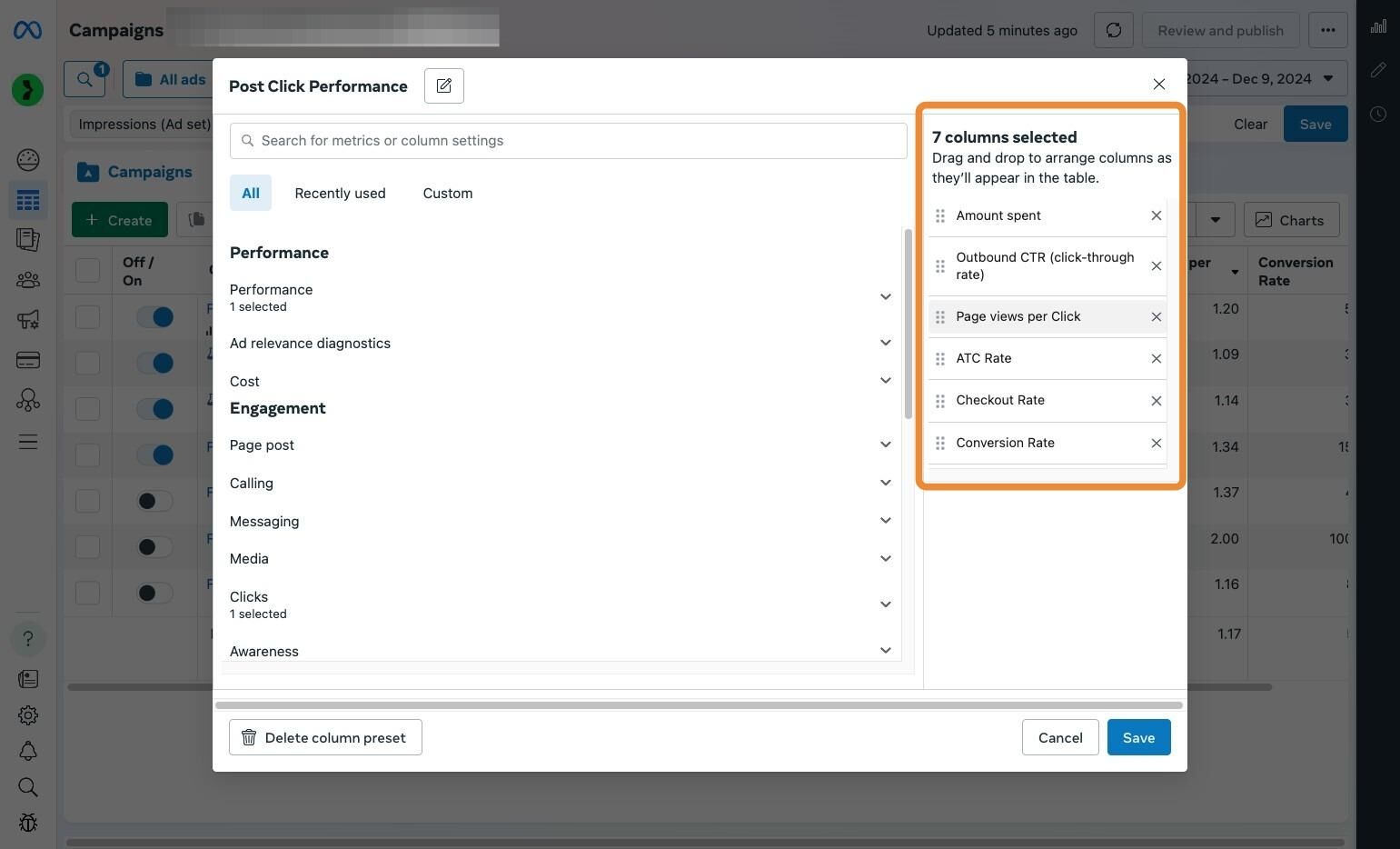Remove Amount spent column with its X icon
The height and width of the screenshot is (849, 1400).
[x=1156, y=215]
